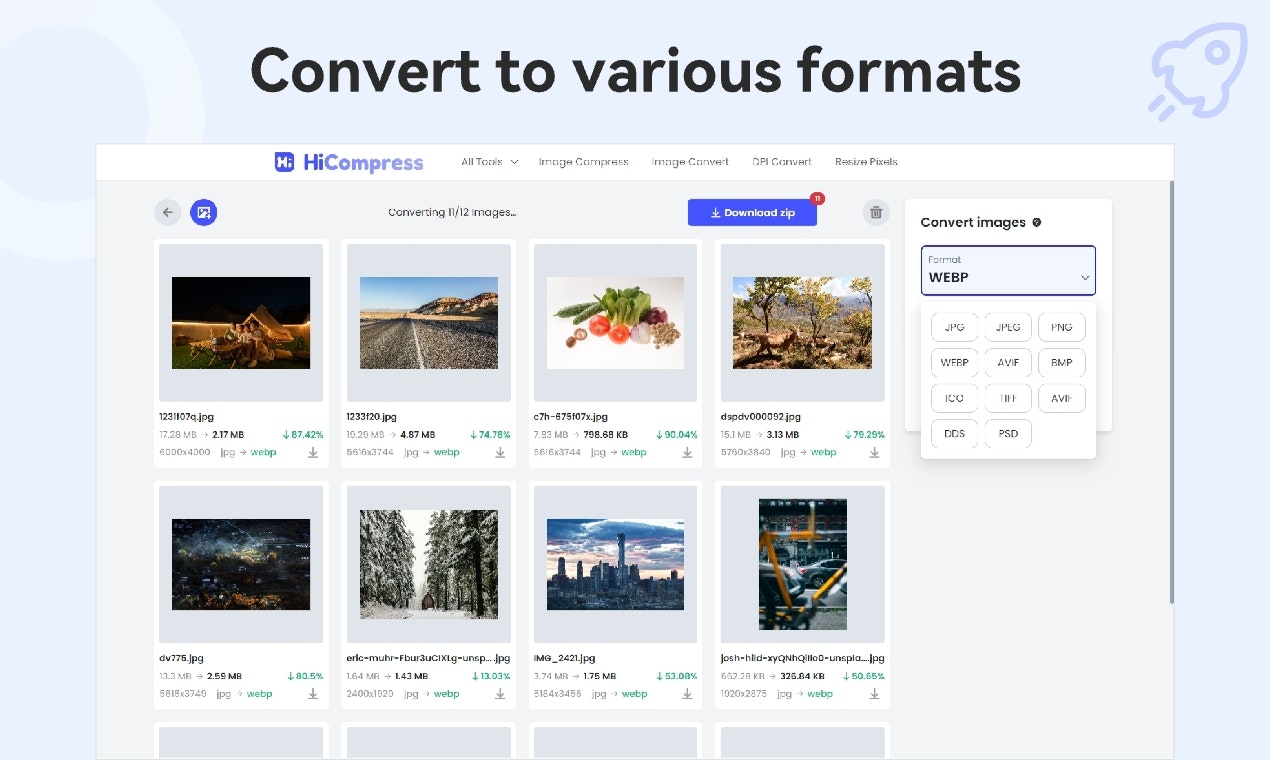The width and height of the screenshot is (1270, 760).
Task: Click the filename c7h-675f07x.jpg
Action: (570, 416)
